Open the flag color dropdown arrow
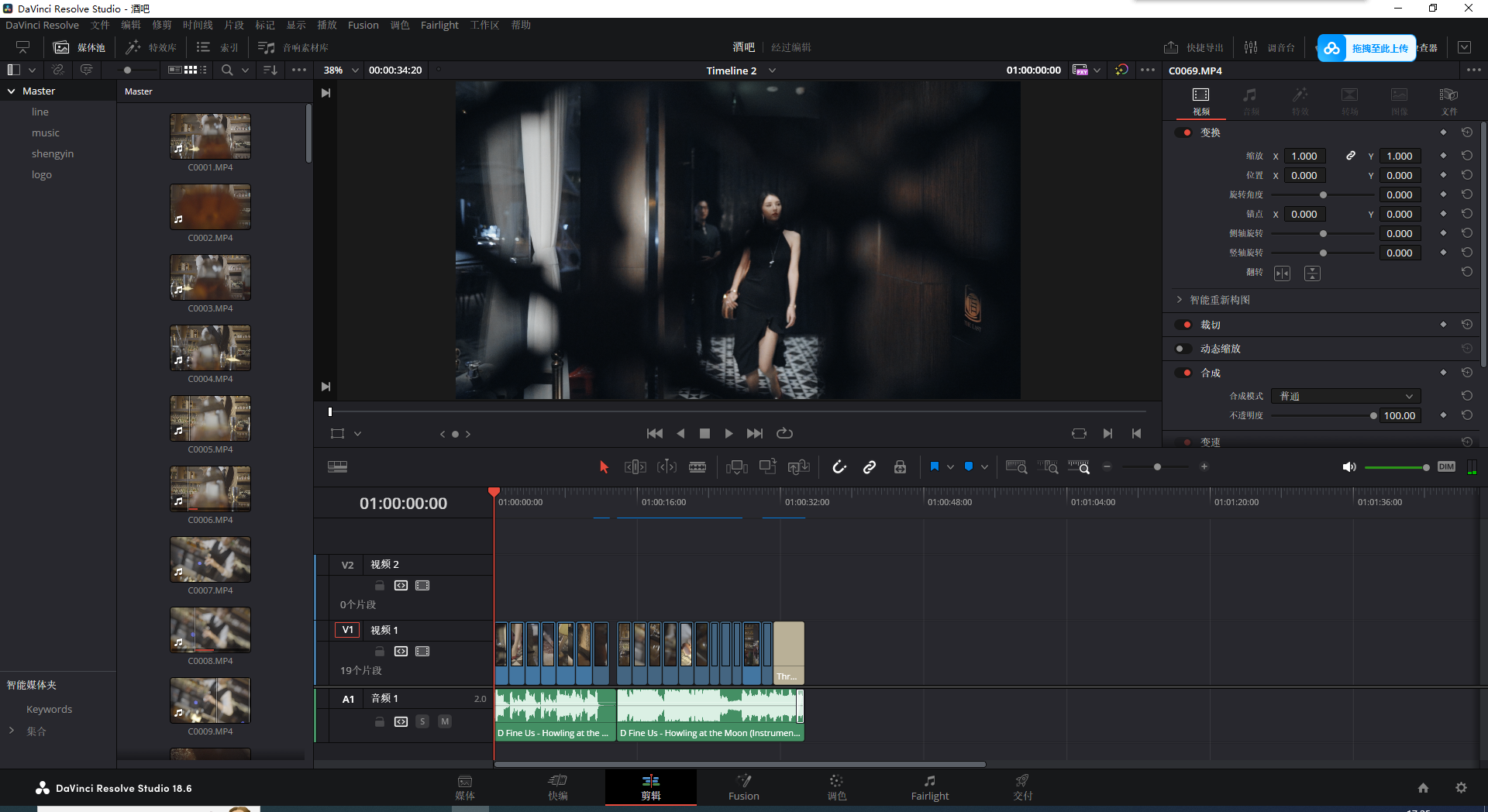This screenshot has height=812, width=1488. pos(950,466)
